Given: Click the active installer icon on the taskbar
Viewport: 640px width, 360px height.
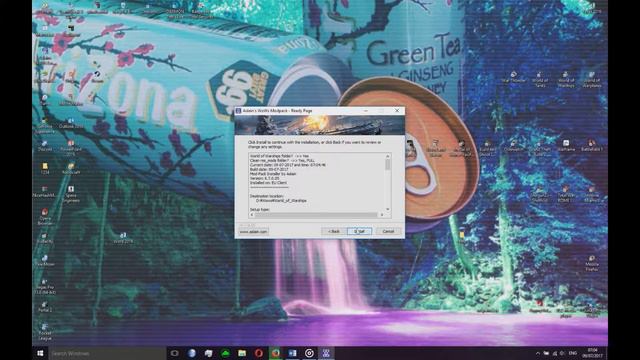Looking at the screenshot, I should pos(326,353).
